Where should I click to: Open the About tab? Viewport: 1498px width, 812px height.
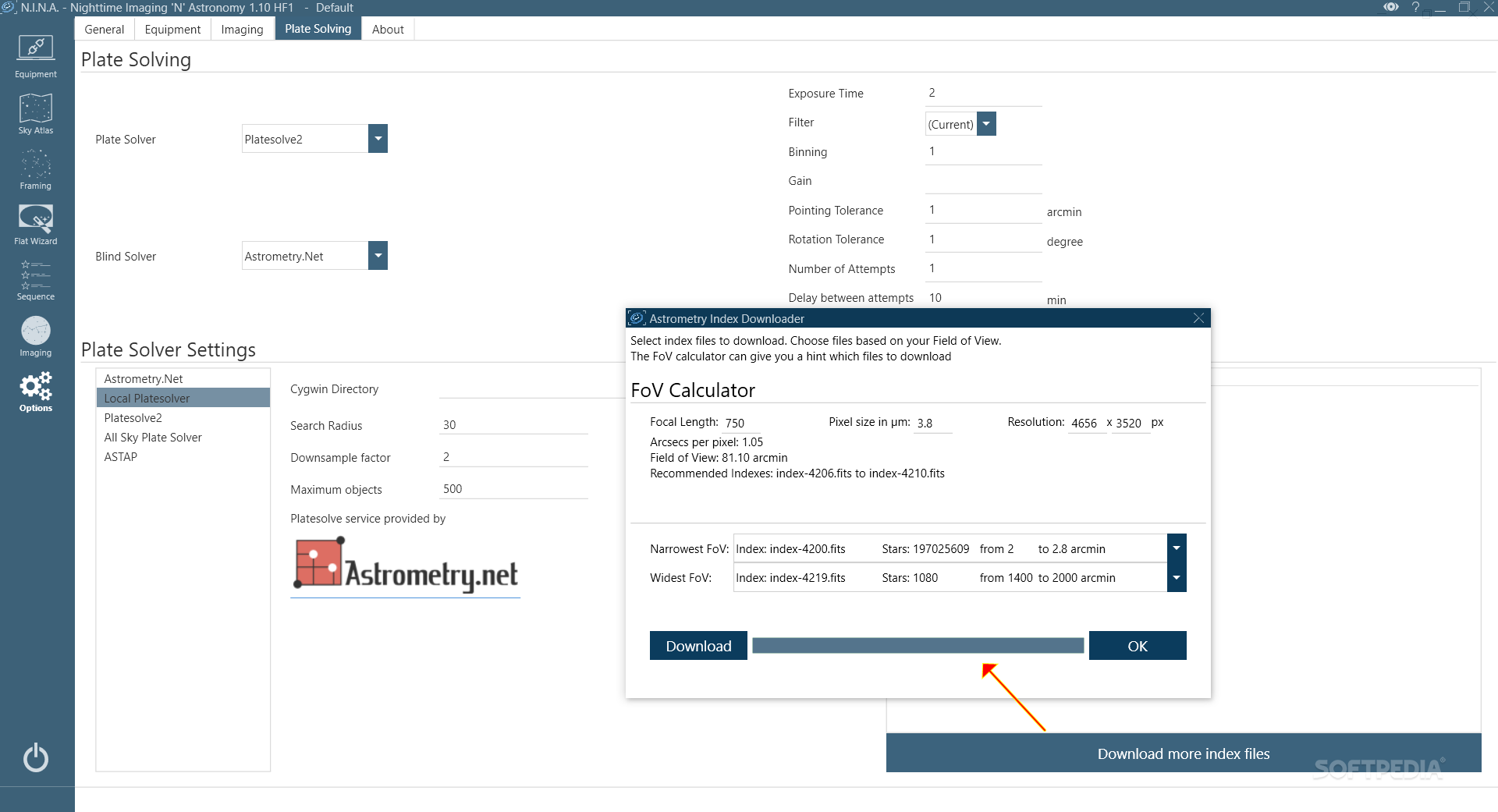[x=388, y=29]
